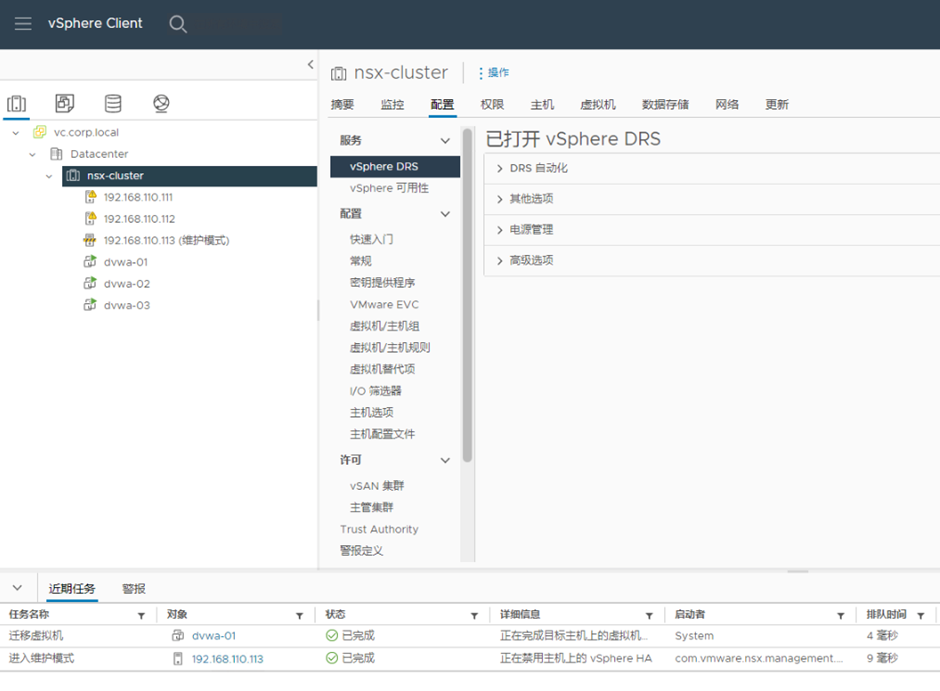Screen dimensions: 940x691
Task: Filter the 详细信息 column
Action: pyautogui.click(x=649, y=615)
